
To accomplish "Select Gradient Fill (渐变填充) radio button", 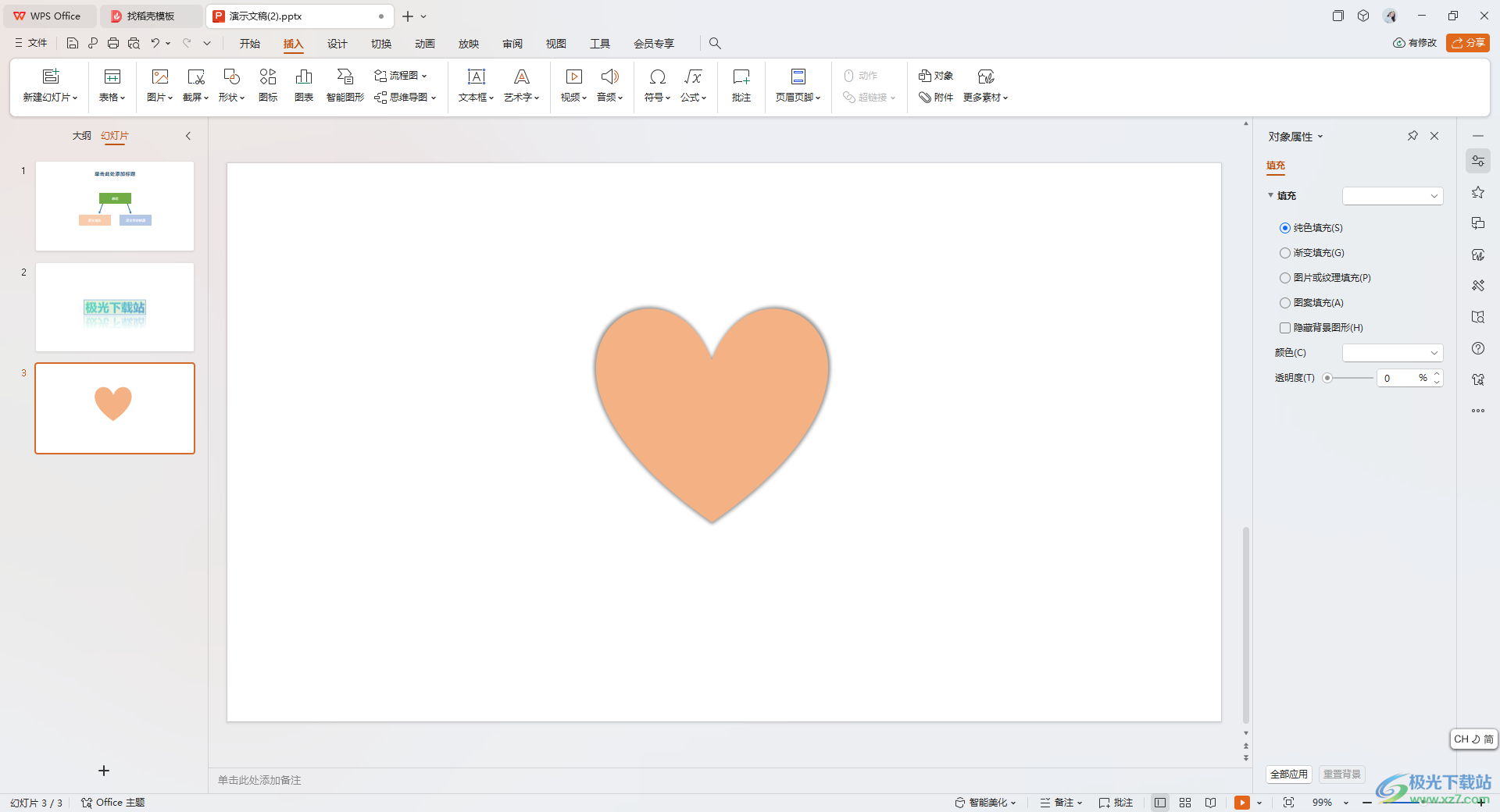I will 1285,253.
